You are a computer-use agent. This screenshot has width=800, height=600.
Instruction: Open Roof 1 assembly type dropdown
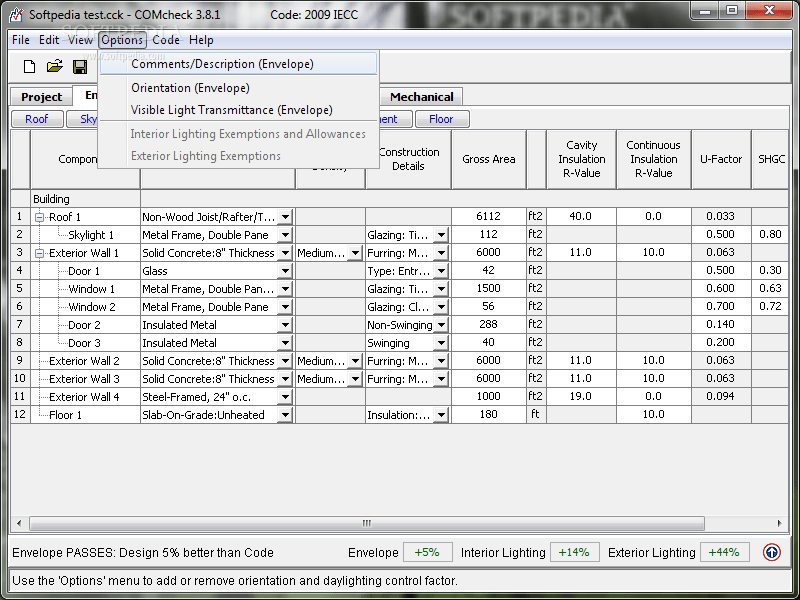coord(285,217)
